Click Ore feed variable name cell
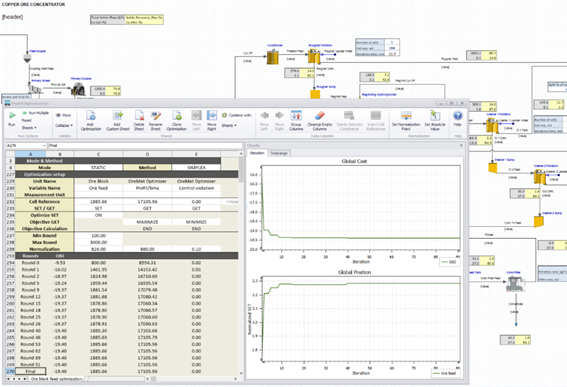 [98, 188]
